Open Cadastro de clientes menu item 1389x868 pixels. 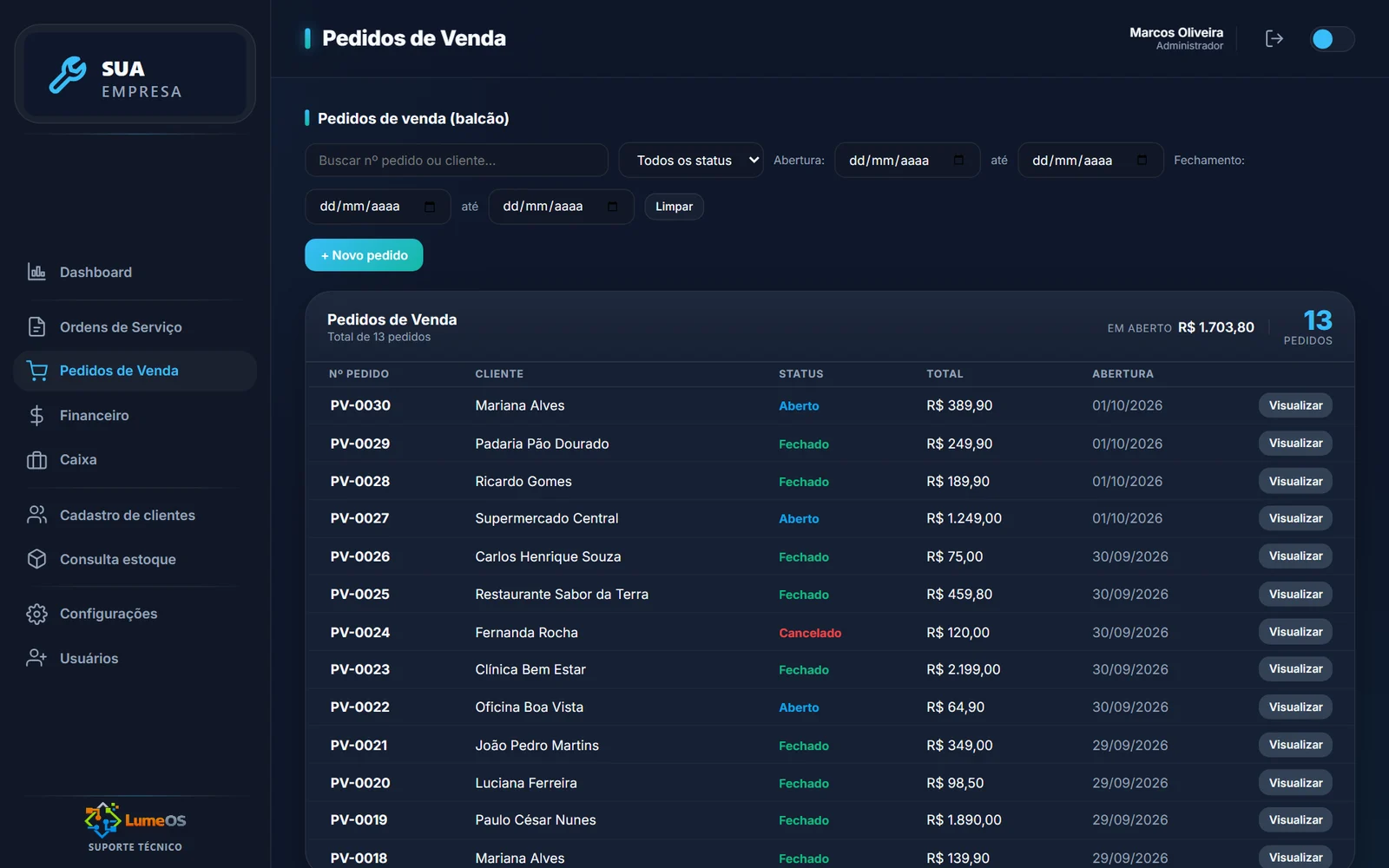[135, 515]
